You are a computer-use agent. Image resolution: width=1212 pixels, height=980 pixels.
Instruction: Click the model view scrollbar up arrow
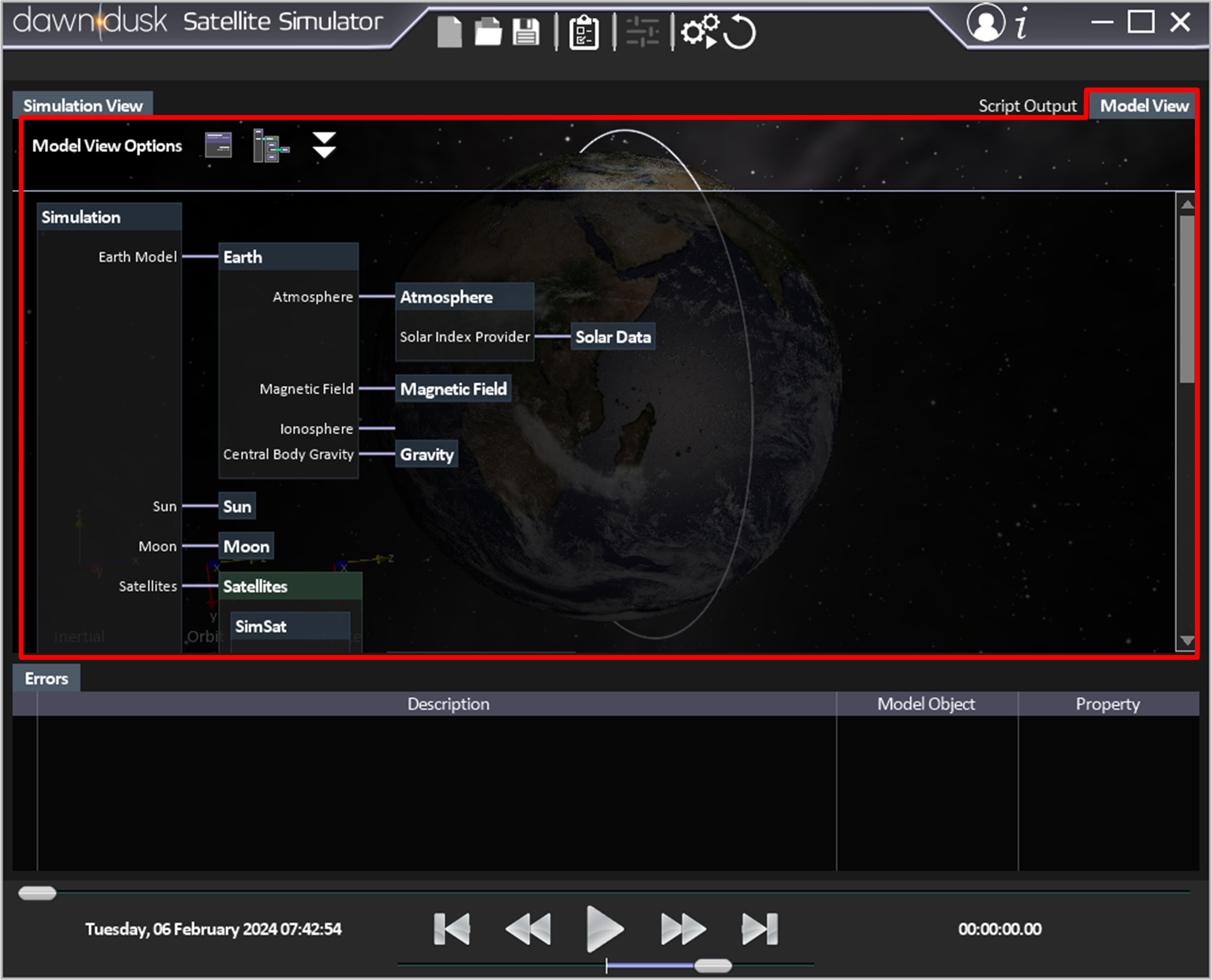[x=1187, y=204]
